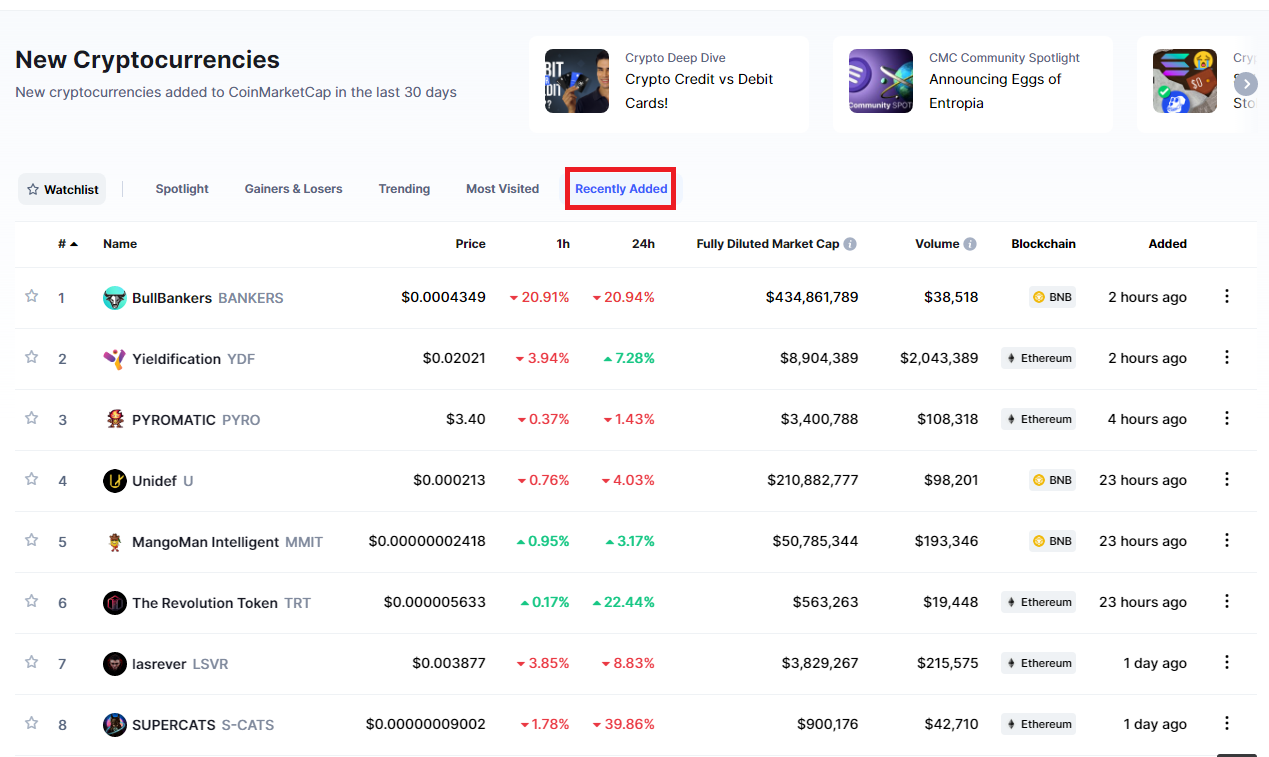Open the MangoMan Intelligent name link
This screenshot has height=757, width=1269.
click(x=205, y=542)
